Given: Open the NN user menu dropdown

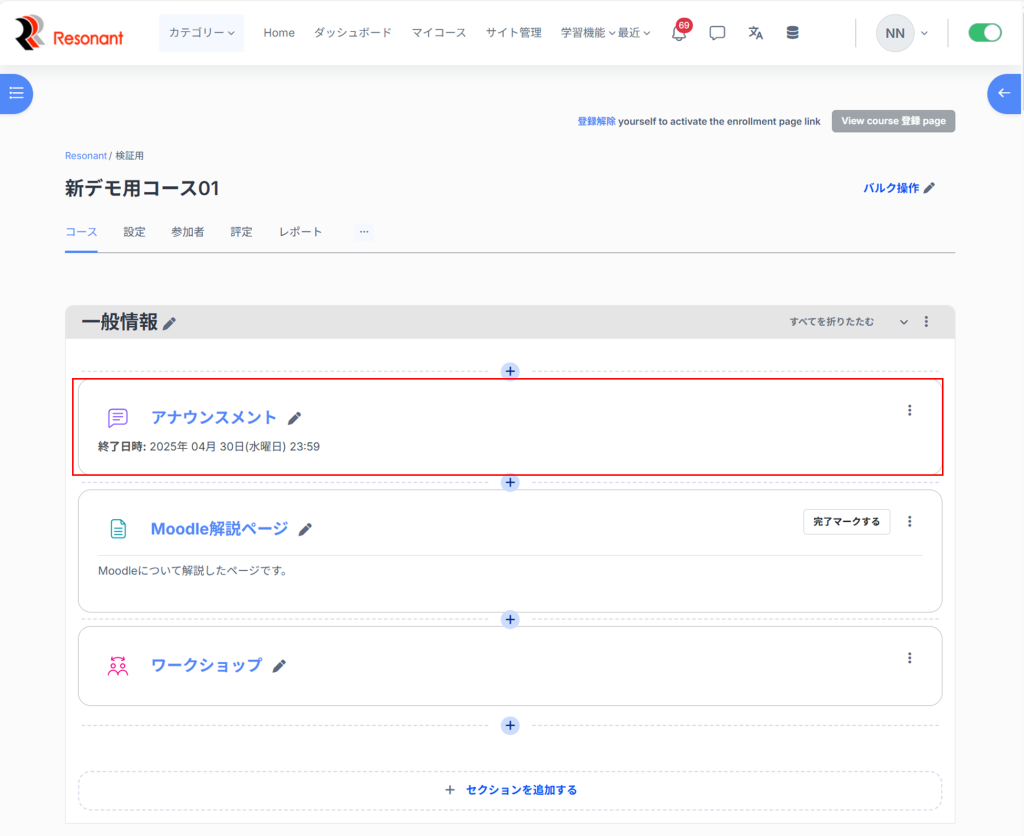Looking at the screenshot, I should pyautogui.click(x=902, y=33).
